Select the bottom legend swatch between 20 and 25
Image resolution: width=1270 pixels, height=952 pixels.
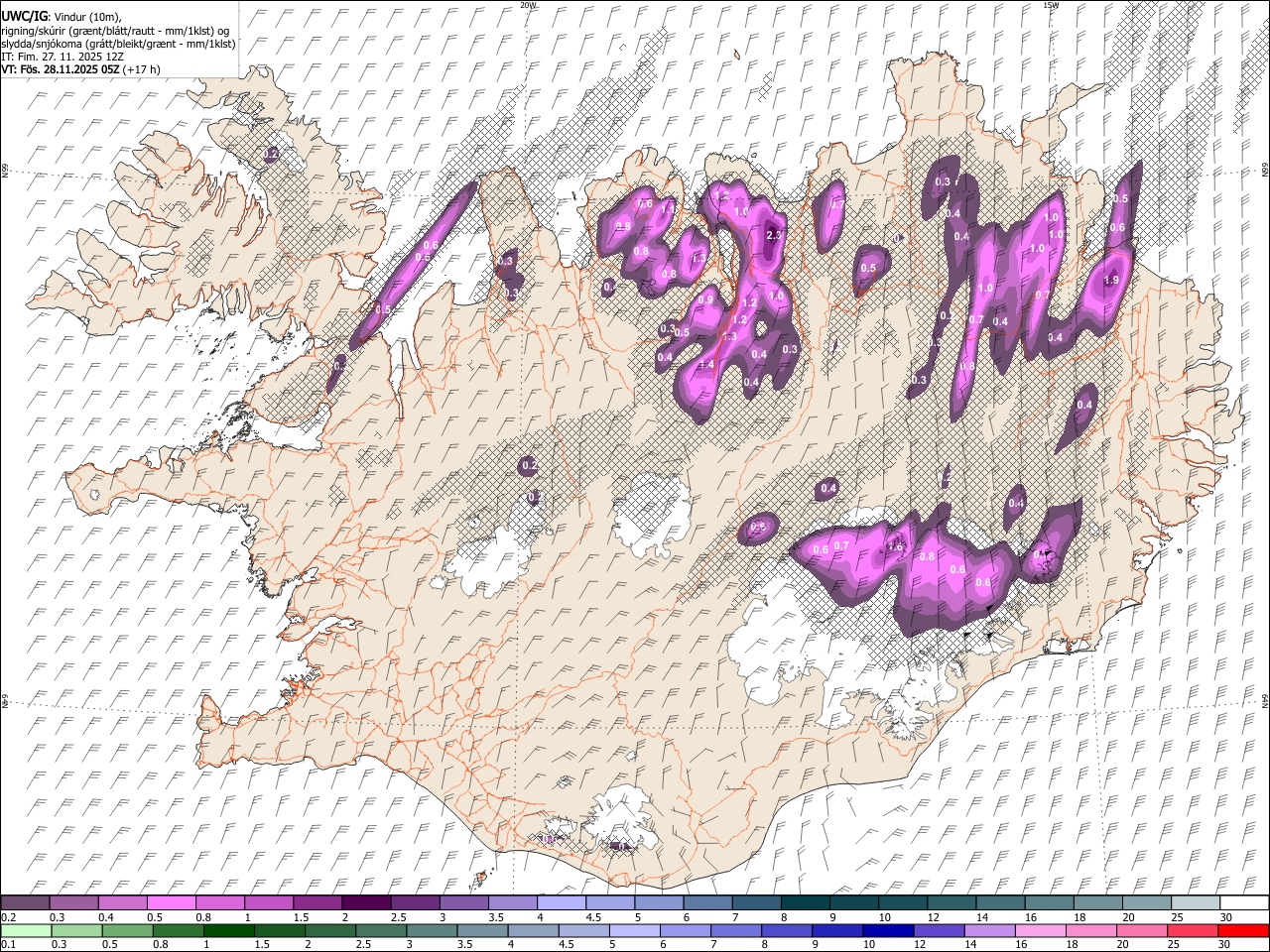pos(1141,930)
